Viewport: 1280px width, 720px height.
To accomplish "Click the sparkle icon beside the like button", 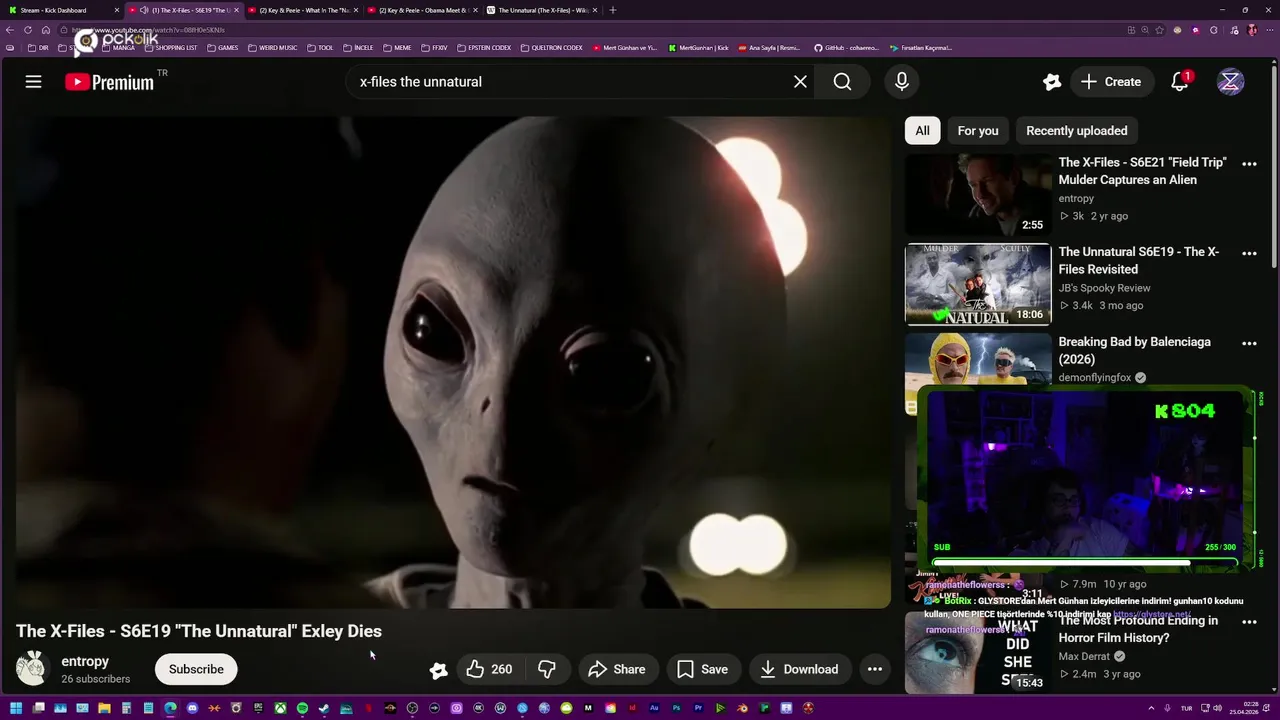I will pos(438,670).
